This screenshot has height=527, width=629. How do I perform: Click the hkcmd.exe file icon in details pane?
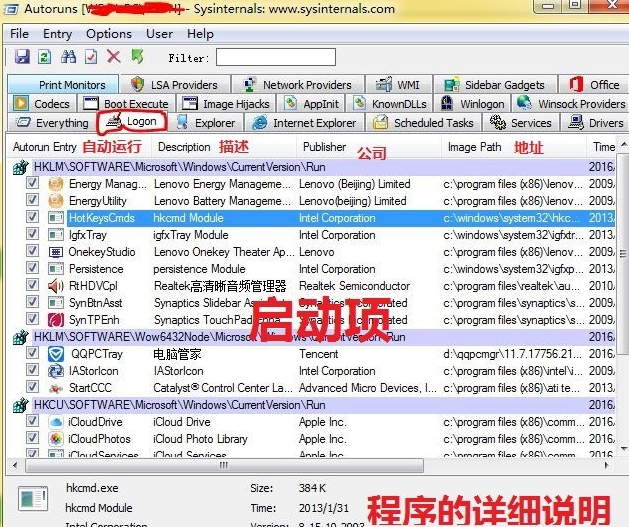33,500
